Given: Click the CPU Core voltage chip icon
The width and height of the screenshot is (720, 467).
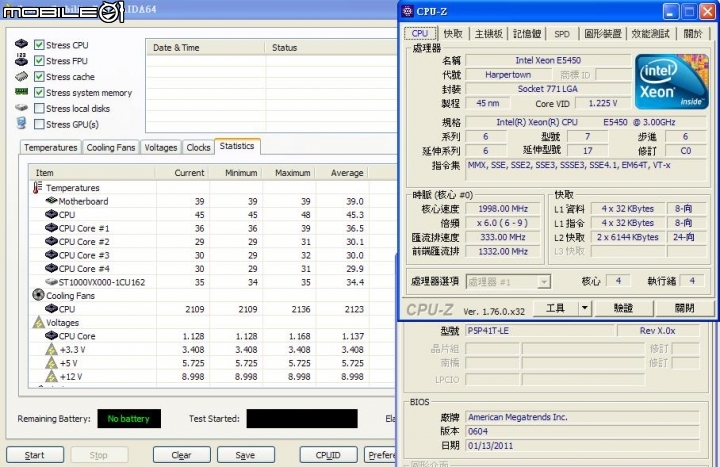Looking at the screenshot, I should click(x=51, y=336).
